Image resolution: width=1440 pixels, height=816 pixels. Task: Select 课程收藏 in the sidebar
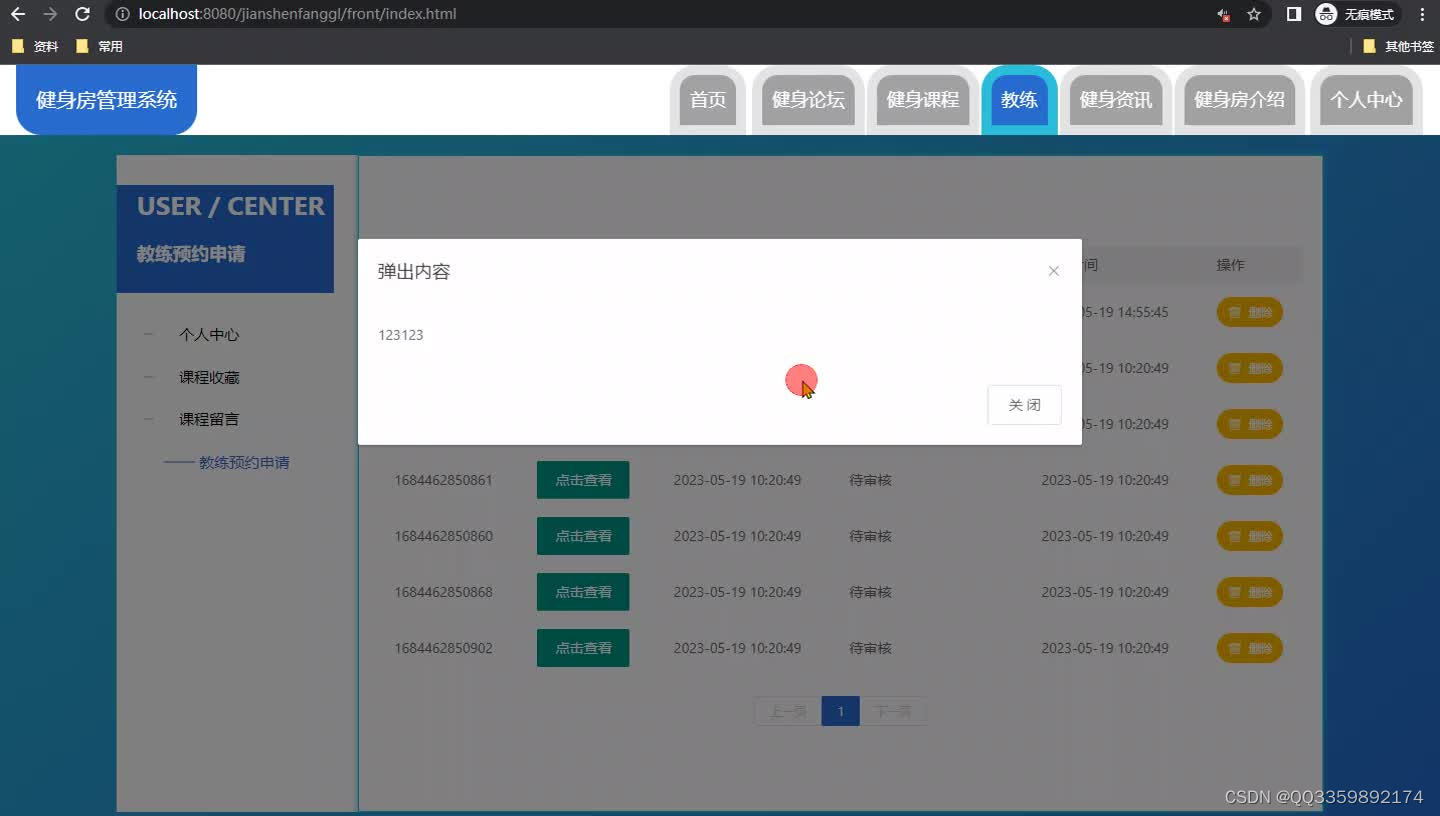[x=209, y=377]
